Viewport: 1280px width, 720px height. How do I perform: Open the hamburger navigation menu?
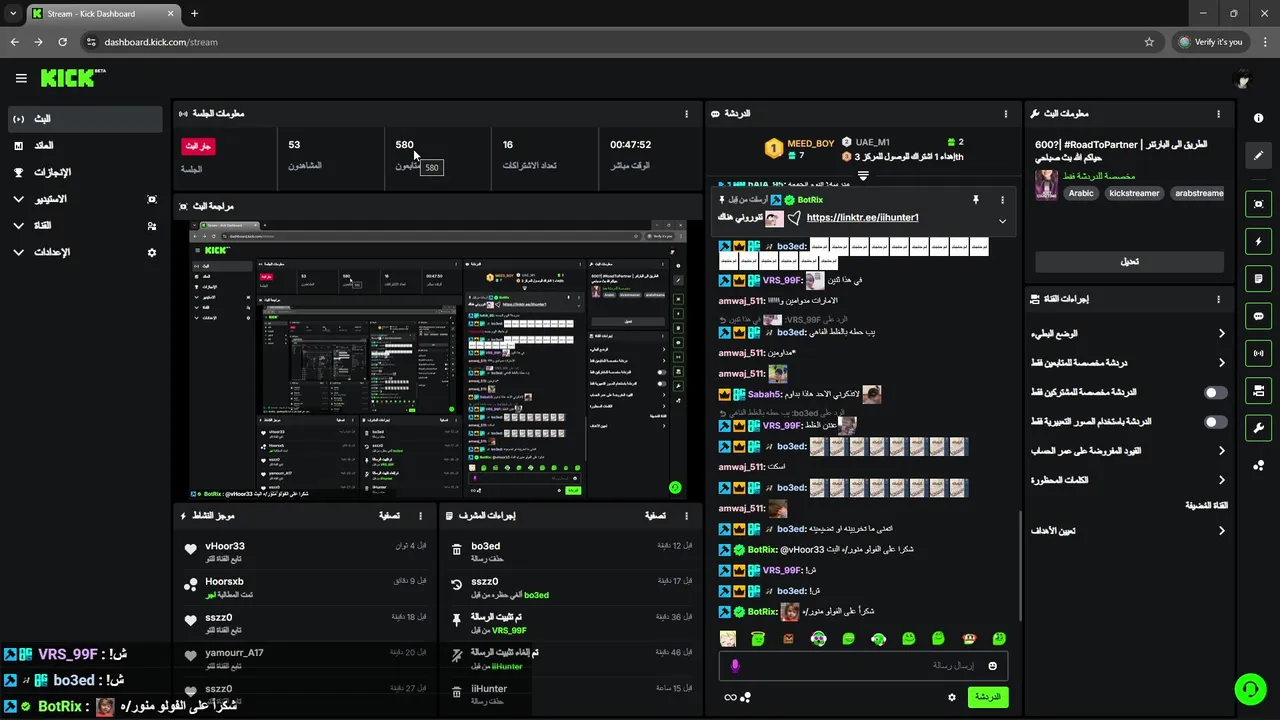pyautogui.click(x=21, y=78)
